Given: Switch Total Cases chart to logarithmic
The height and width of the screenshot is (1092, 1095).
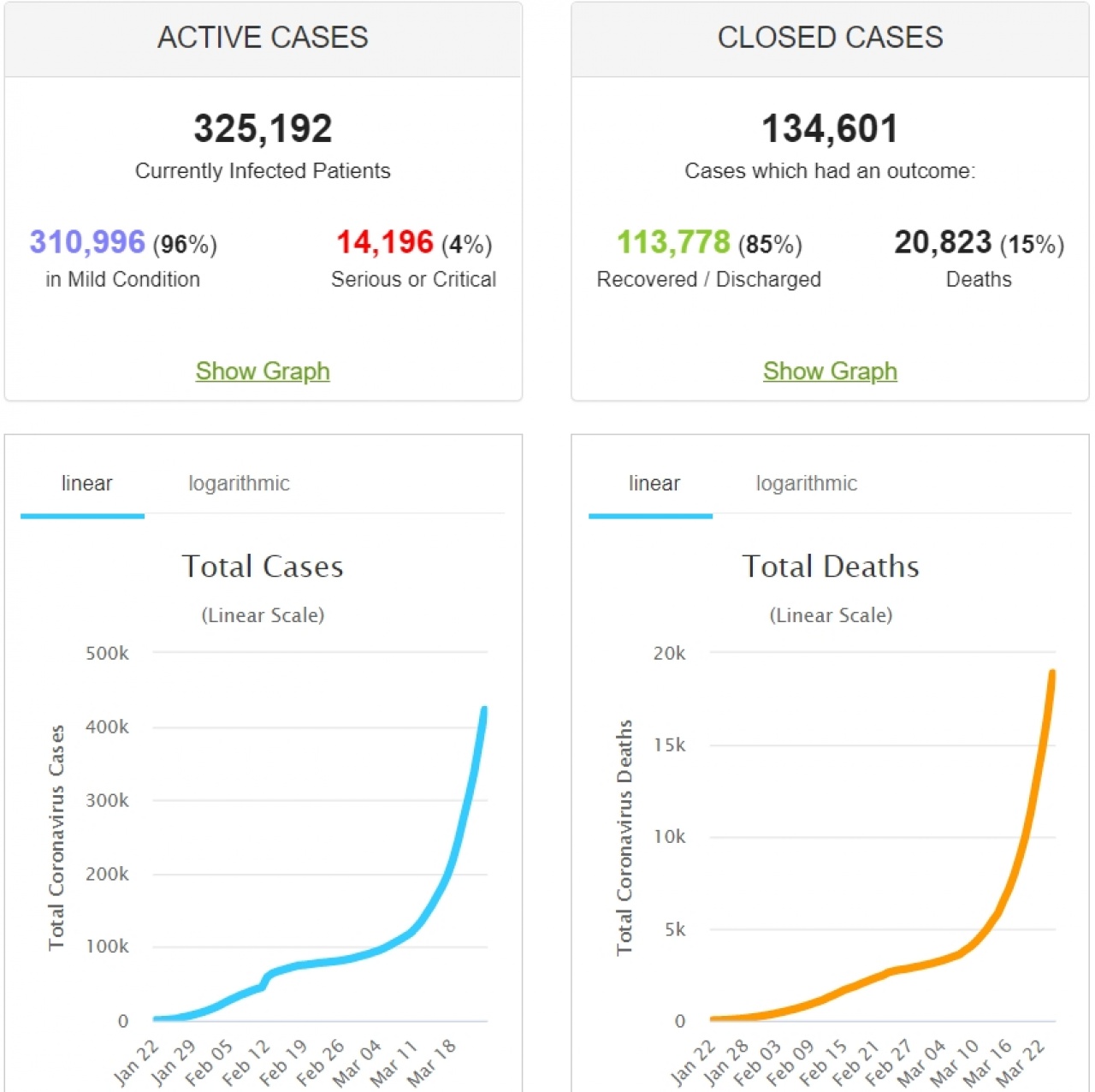Looking at the screenshot, I should [239, 484].
